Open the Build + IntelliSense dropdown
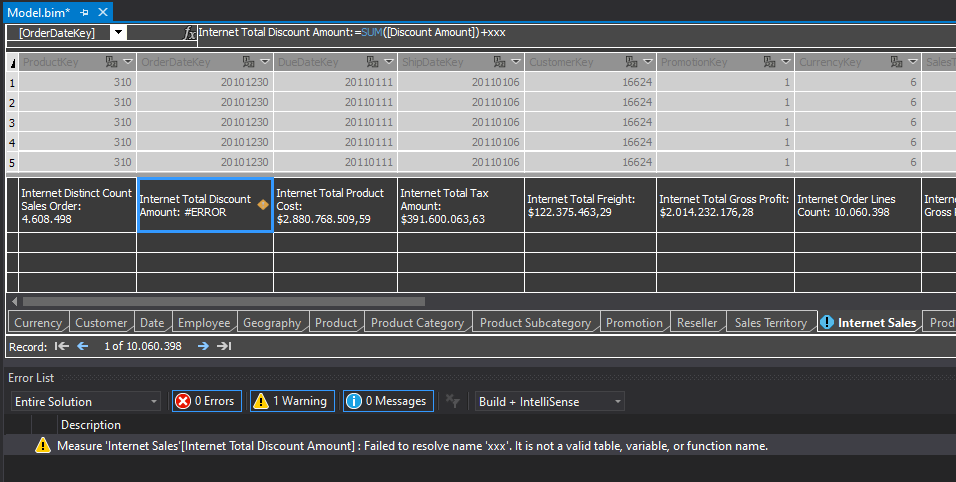The height and width of the screenshot is (482, 956). (549, 402)
